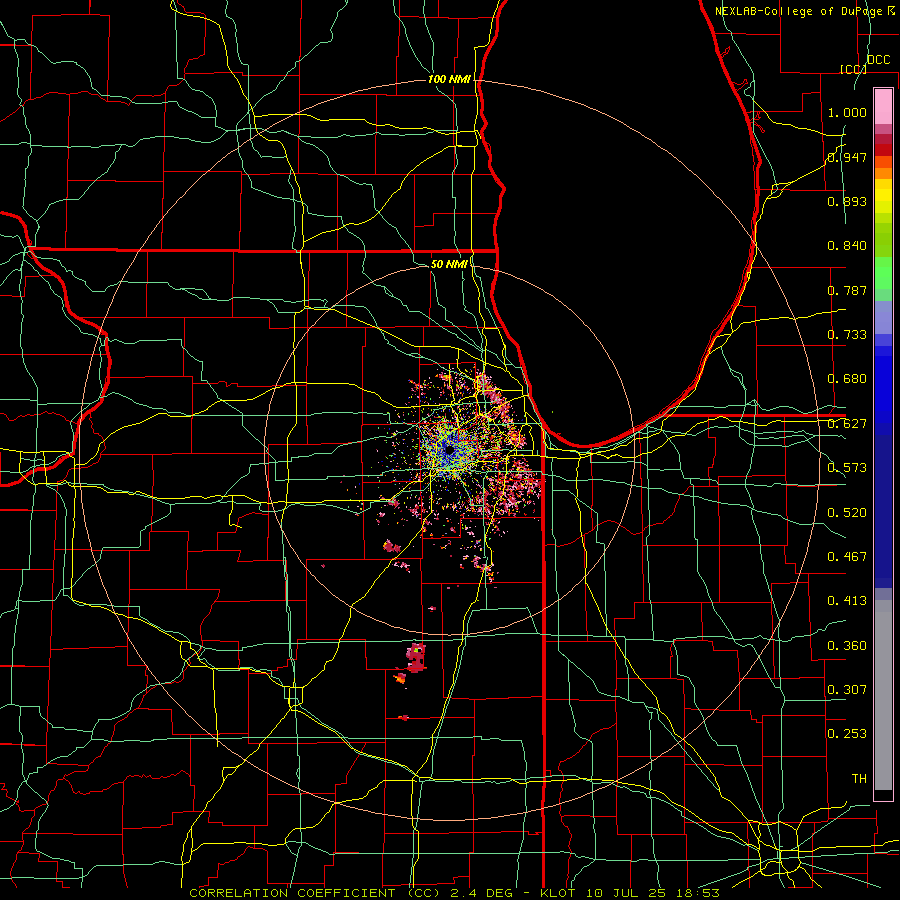
Task: Click the Correlation Coefficient caption at the bottom
Action: point(454,893)
